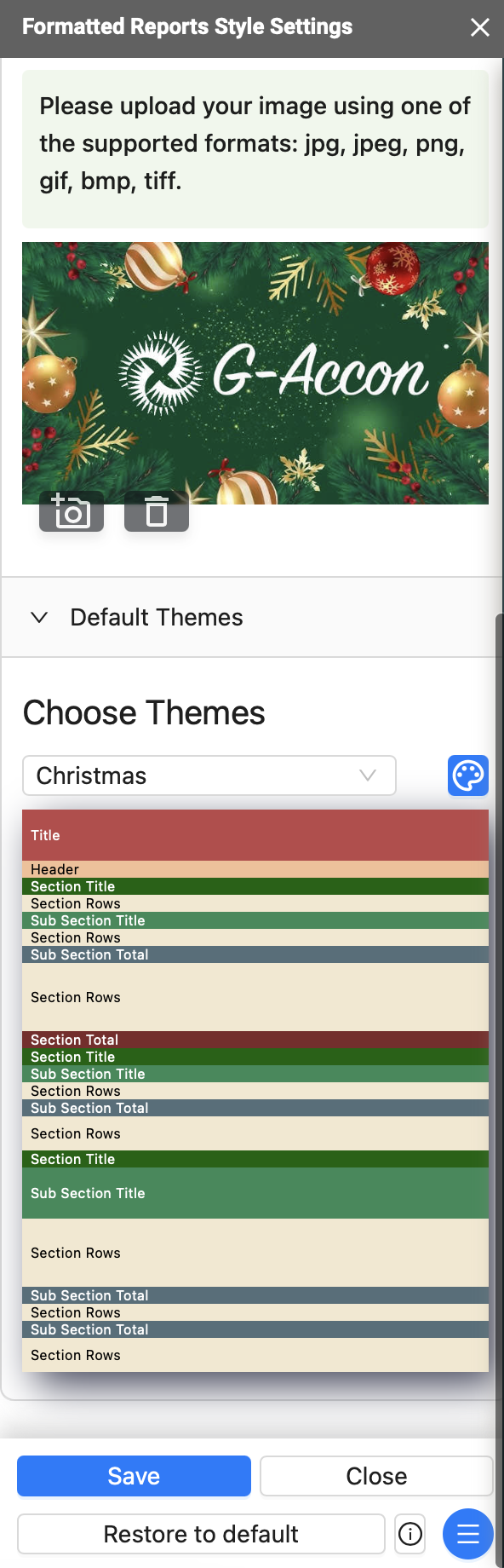Close the settings panel with X
This screenshot has width=504, height=1568.
point(480,27)
